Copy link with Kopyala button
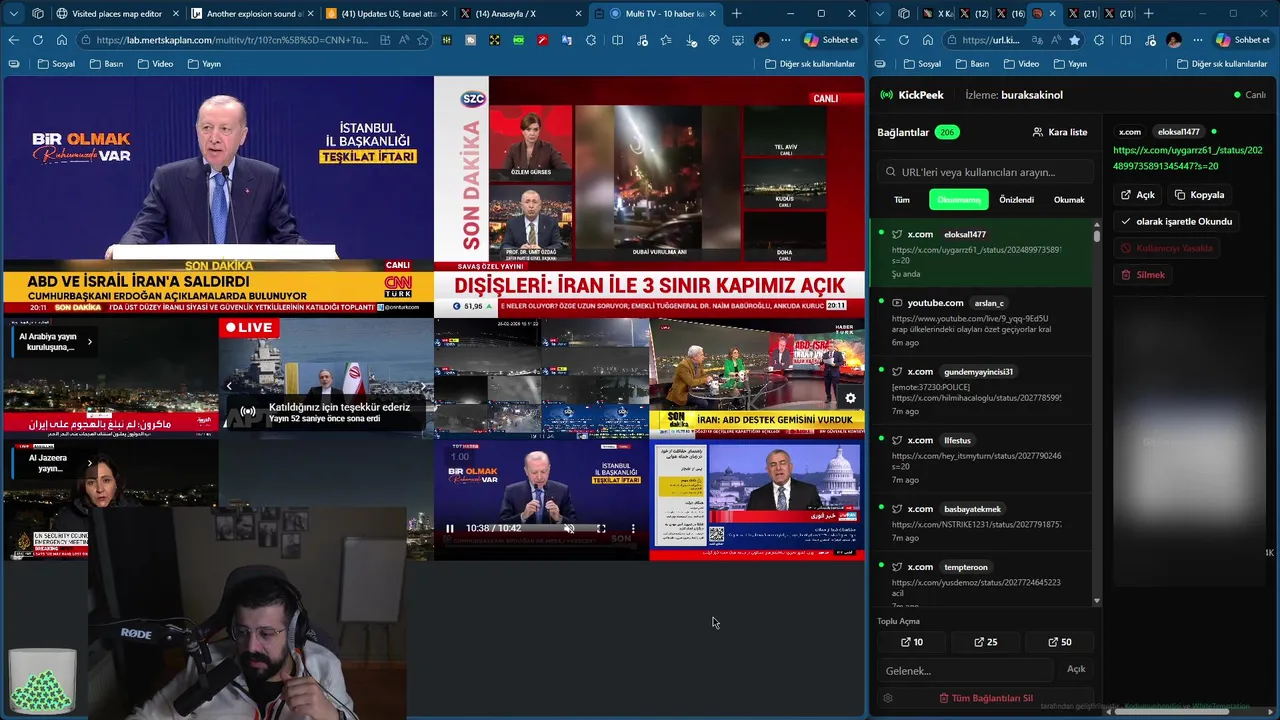This screenshot has height=720, width=1280. coord(1200,195)
